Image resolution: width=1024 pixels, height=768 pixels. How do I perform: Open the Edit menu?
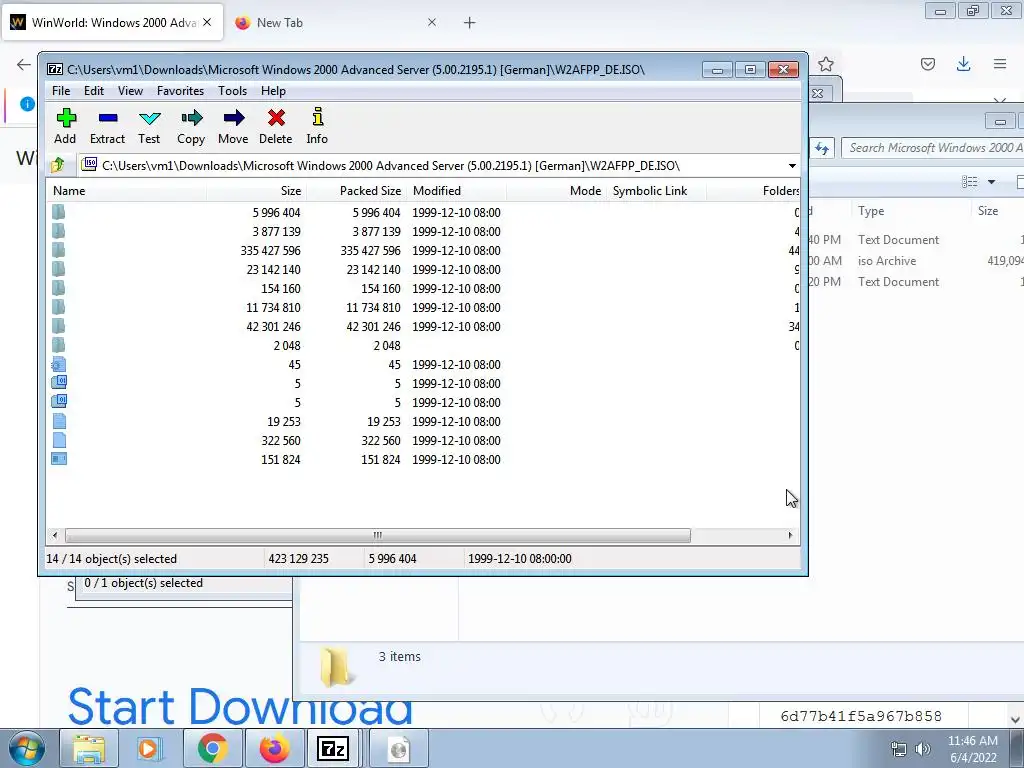pos(94,91)
